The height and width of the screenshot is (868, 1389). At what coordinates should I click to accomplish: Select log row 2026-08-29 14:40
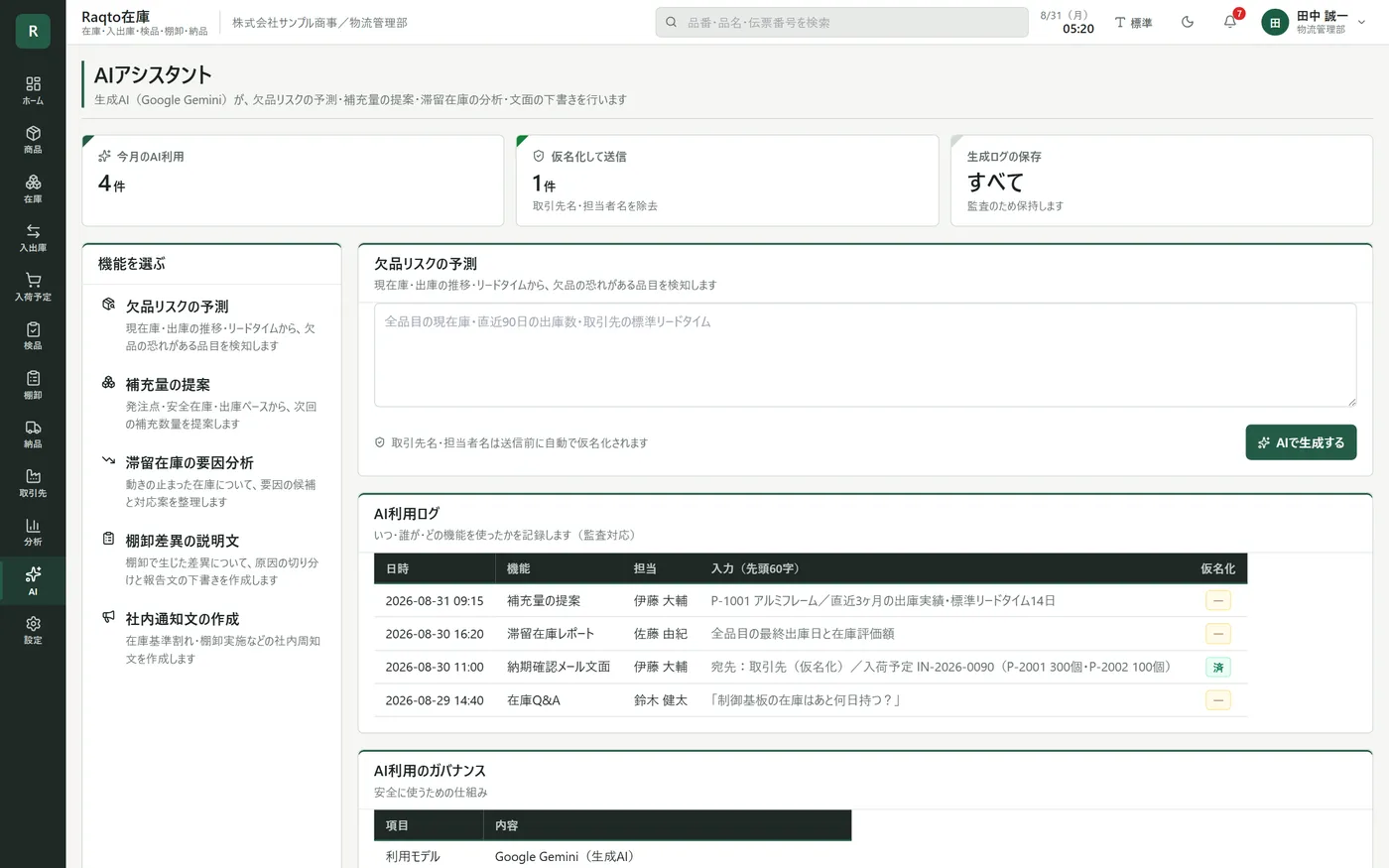point(811,700)
